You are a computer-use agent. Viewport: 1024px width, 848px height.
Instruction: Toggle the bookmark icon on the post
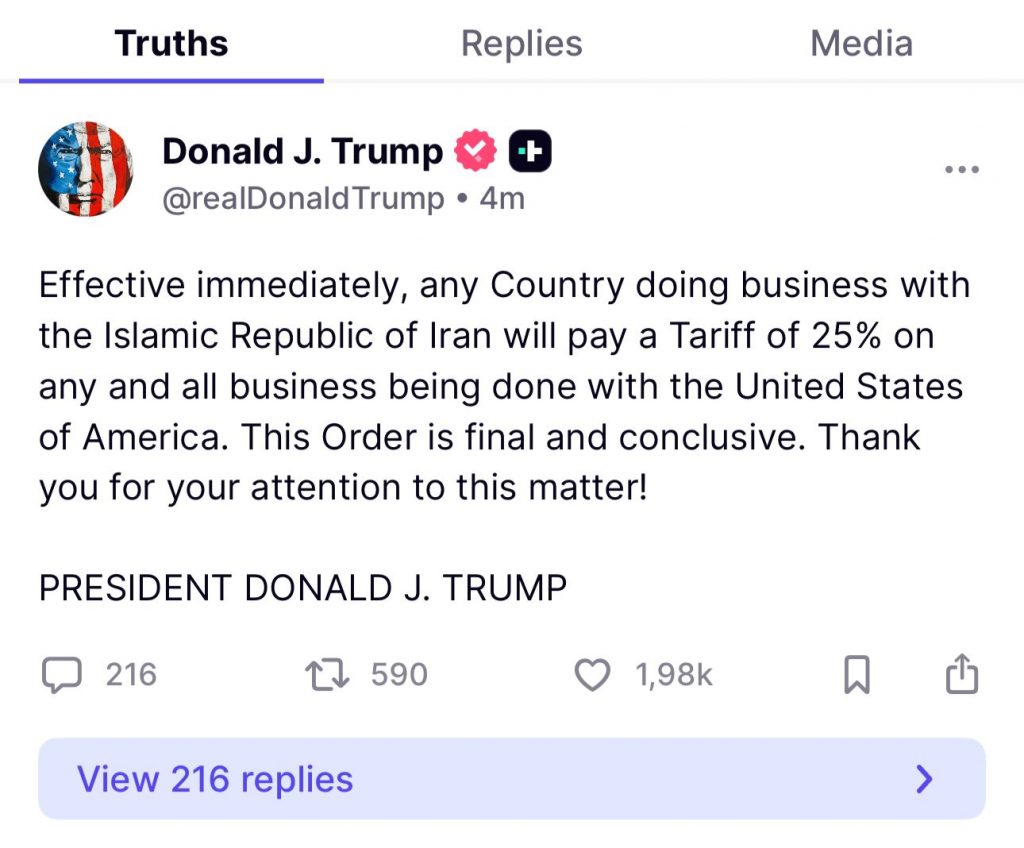857,675
